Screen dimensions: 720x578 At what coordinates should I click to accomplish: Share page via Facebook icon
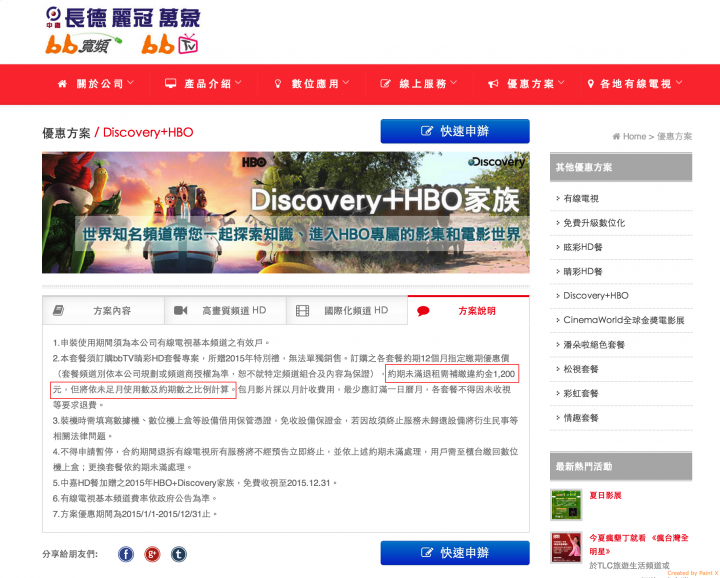click(x=126, y=554)
